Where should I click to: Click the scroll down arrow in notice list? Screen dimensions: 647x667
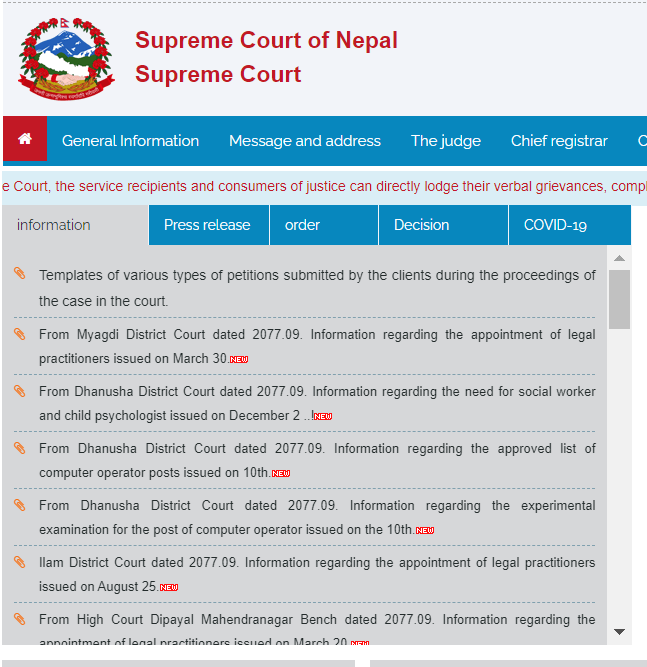(x=619, y=632)
